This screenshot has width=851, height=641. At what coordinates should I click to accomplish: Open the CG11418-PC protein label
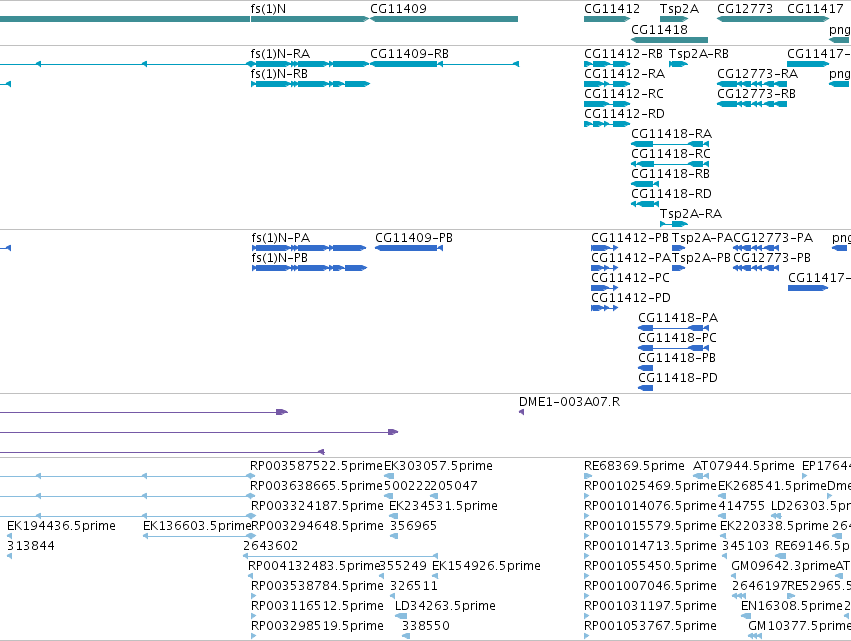pos(677,338)
